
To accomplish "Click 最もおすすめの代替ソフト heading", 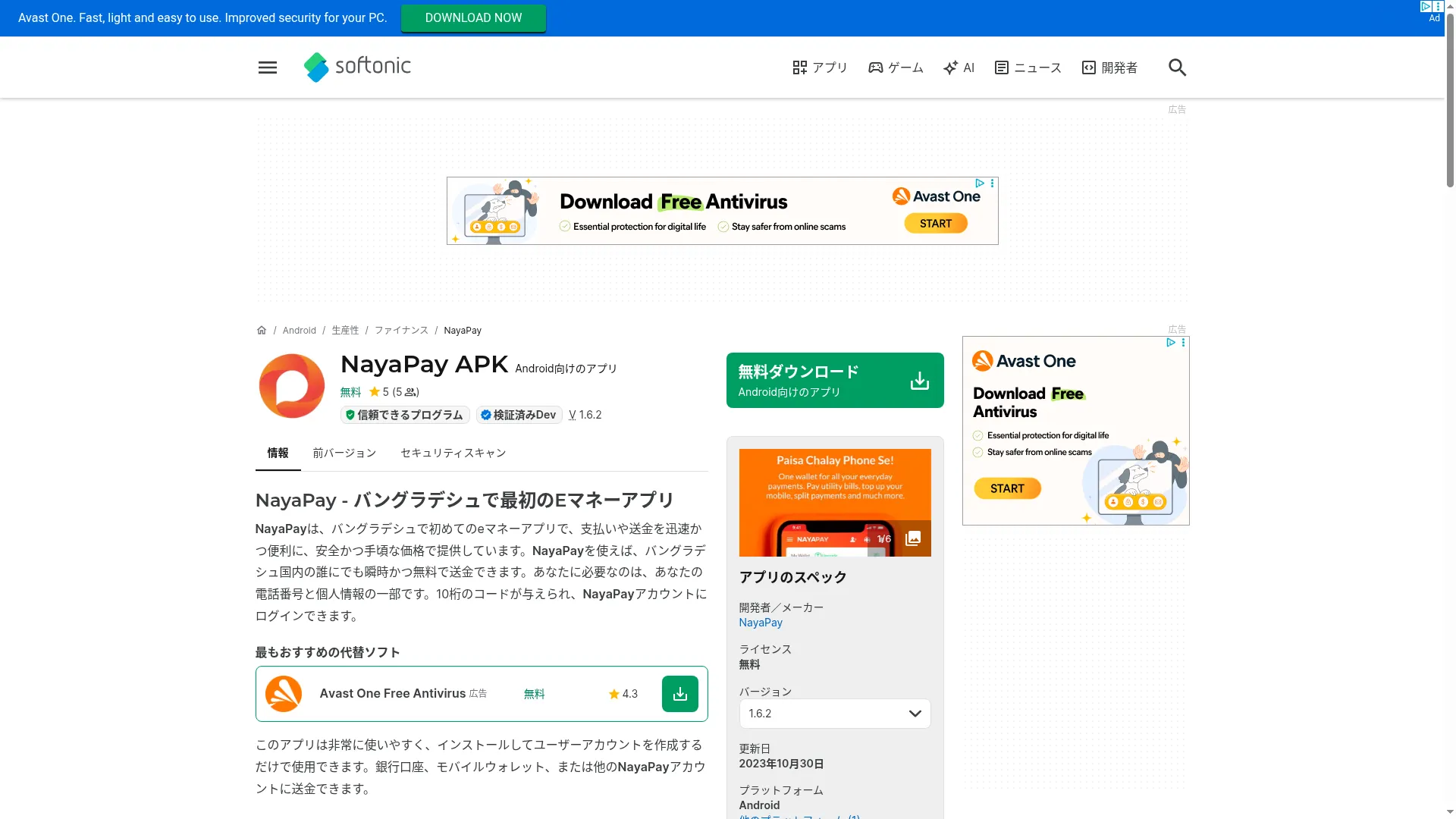I will click(x=328, y=652).
